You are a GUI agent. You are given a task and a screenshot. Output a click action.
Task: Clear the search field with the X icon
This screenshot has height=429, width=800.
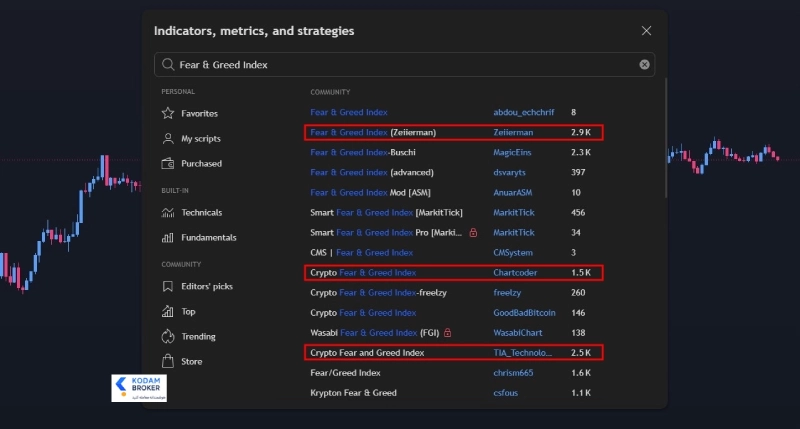tap(644, 64)
